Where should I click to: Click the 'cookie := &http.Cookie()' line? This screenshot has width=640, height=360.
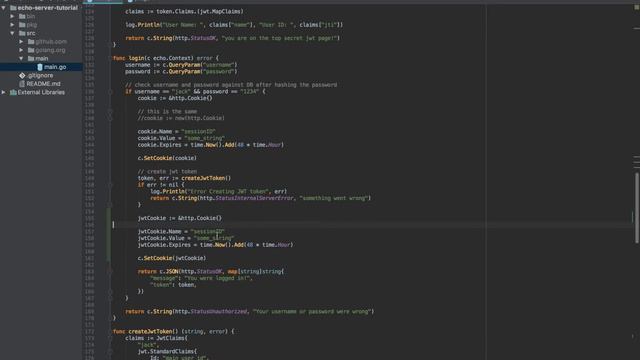pyautogui.click(x=175, y=98)
